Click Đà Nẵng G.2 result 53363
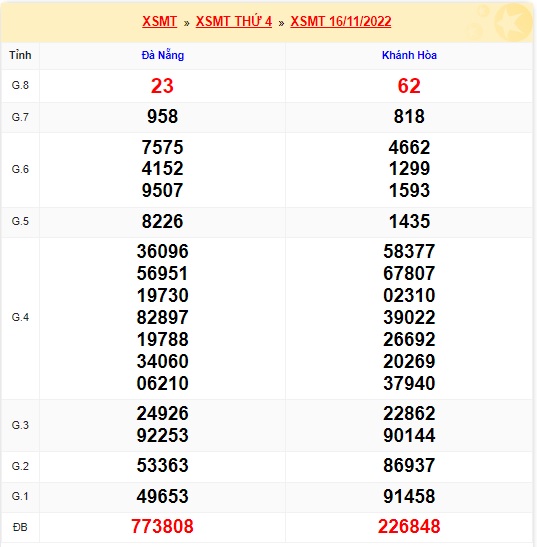 click(162, 466)
